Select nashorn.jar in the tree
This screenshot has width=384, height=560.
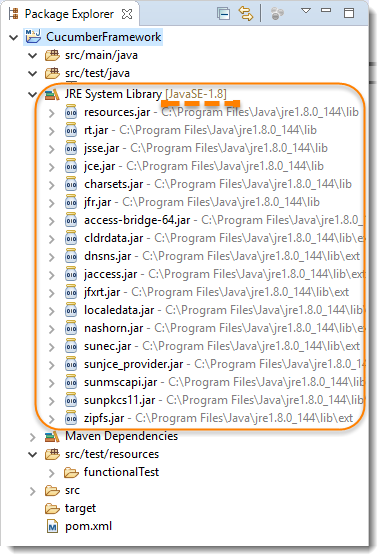point(114,328)
